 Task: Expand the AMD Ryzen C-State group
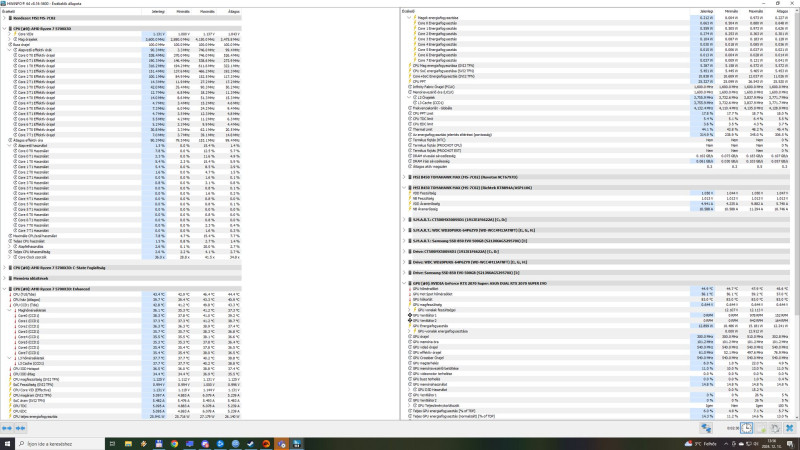click(5, 267)
